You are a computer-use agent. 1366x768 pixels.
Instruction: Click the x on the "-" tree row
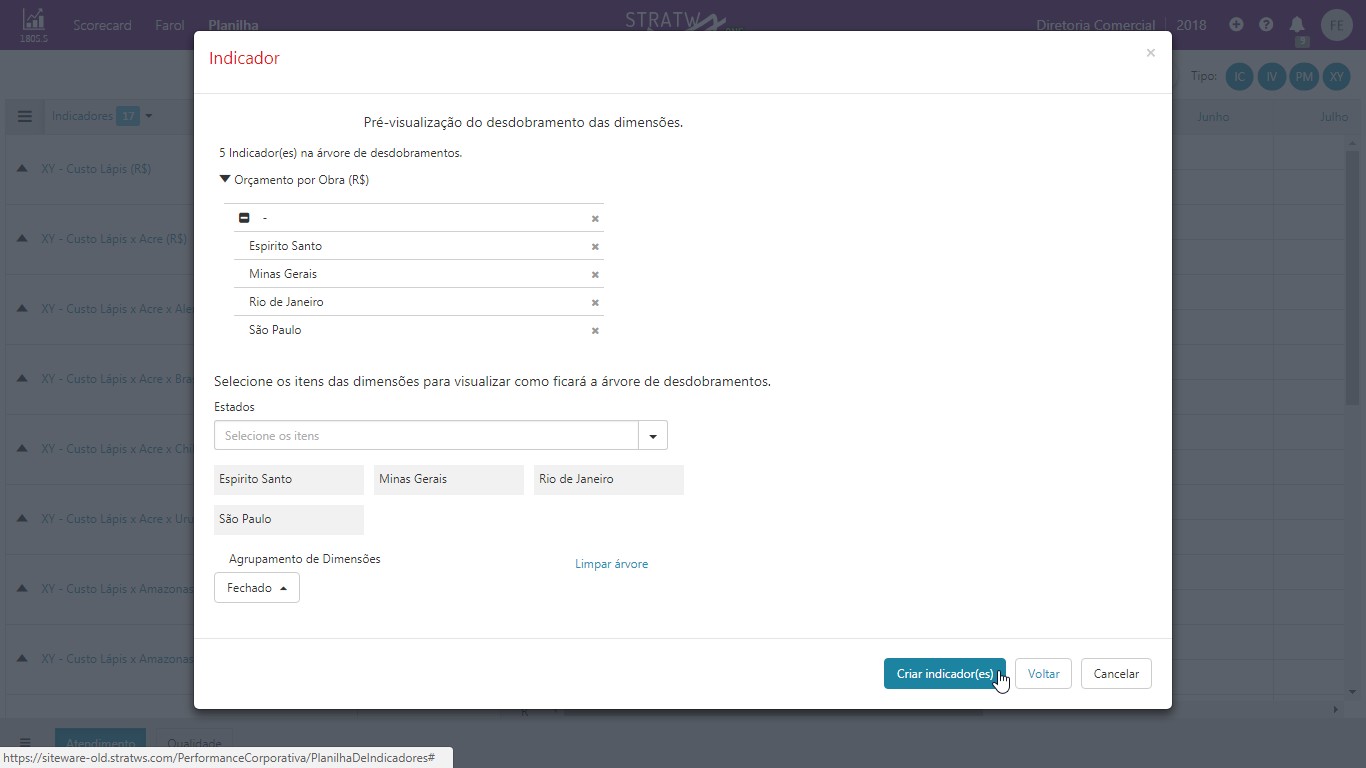[x=595, y=218]
